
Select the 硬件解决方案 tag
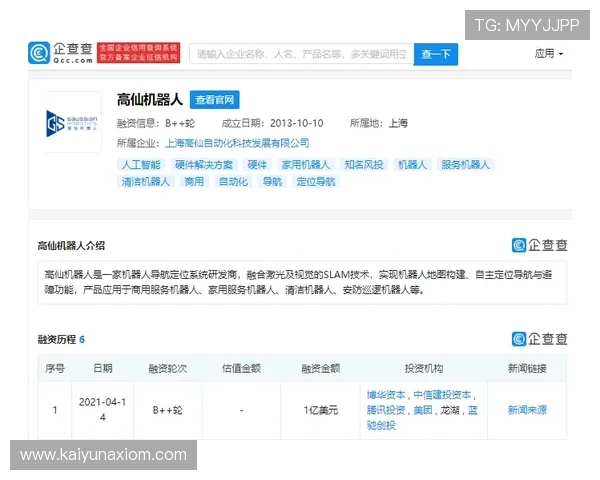tap(204, 165)
